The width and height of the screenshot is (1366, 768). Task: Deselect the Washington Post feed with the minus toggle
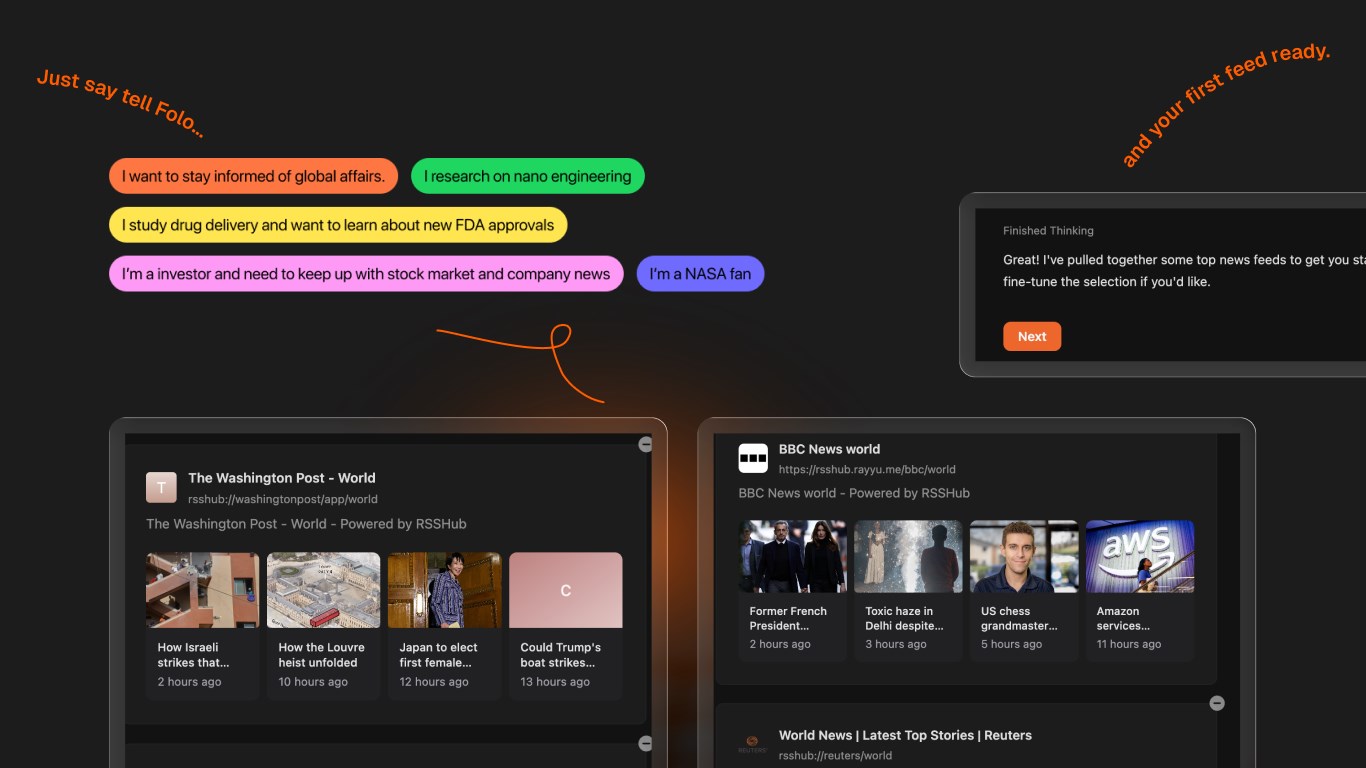[646, 444]
